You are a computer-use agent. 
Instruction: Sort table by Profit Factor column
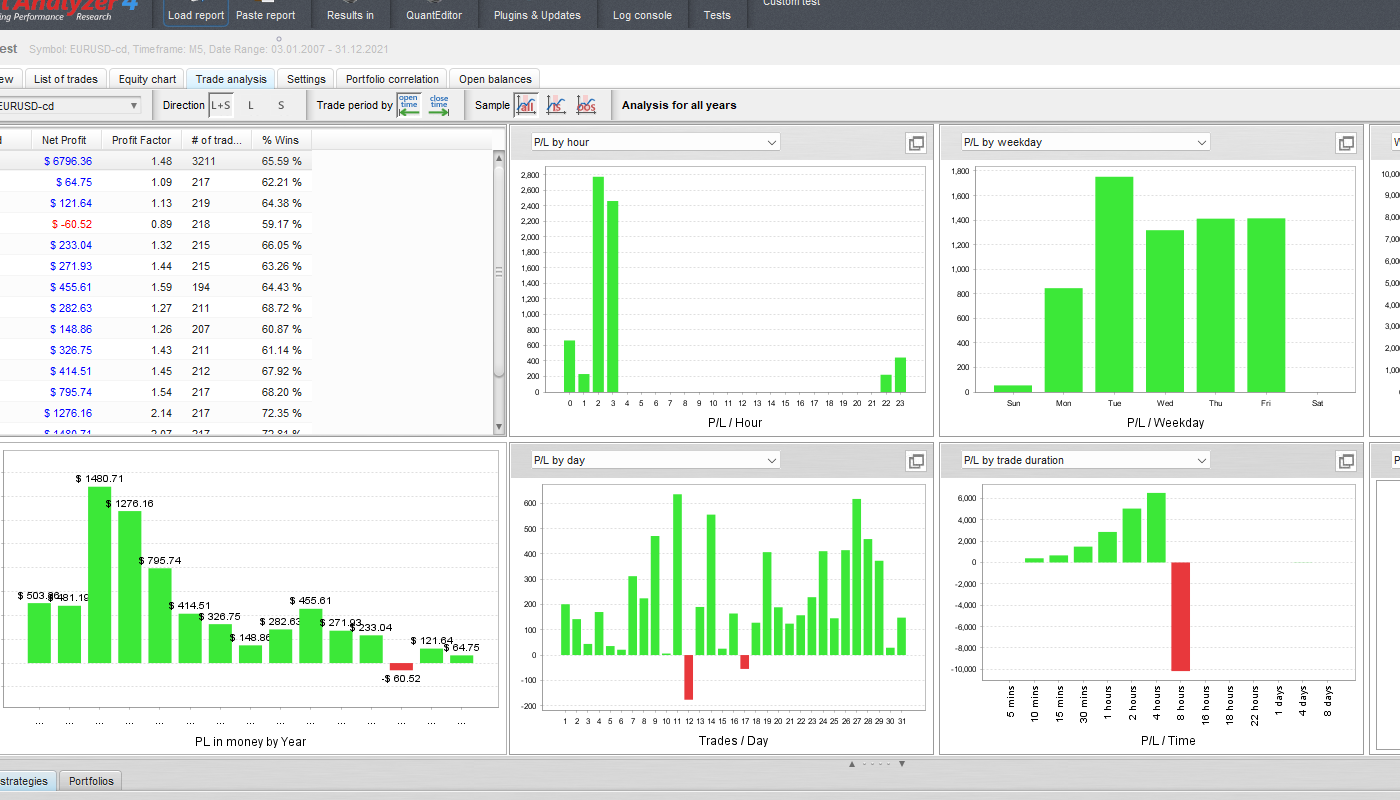tap(141, 140)
